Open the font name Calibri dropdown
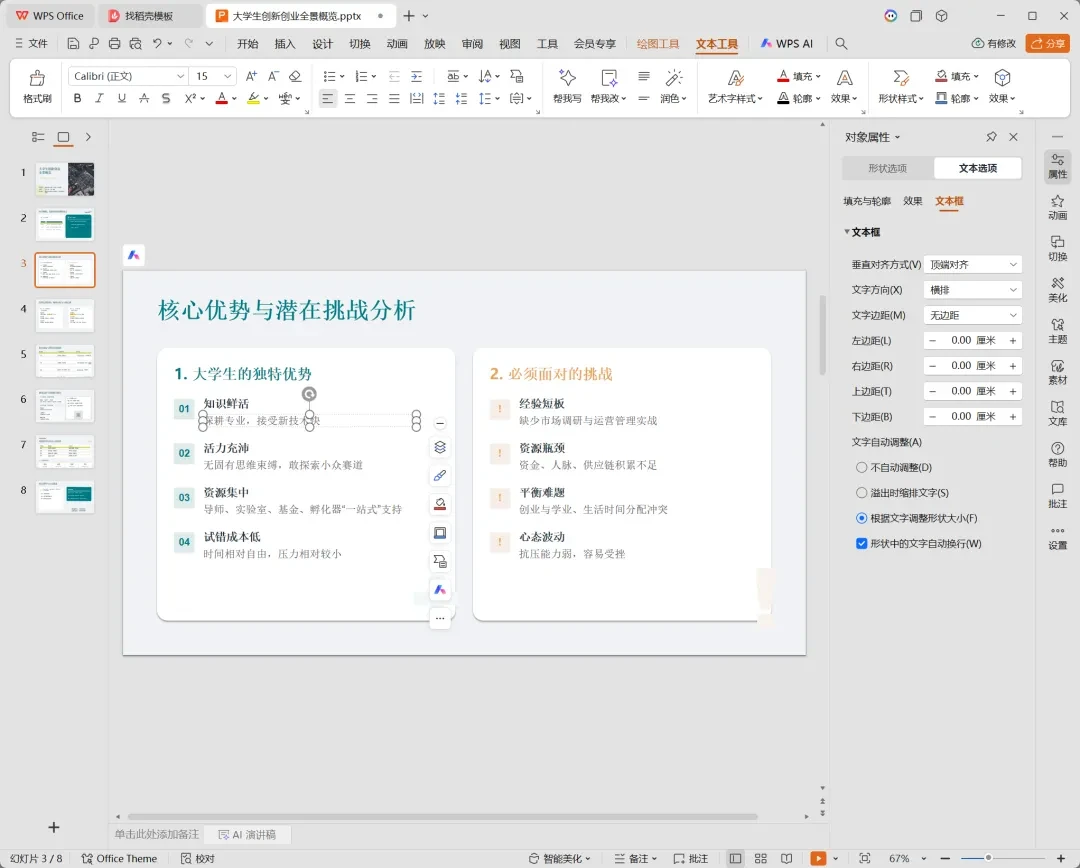This screenshot has width=1080, height=868. (x=180, y=76)
